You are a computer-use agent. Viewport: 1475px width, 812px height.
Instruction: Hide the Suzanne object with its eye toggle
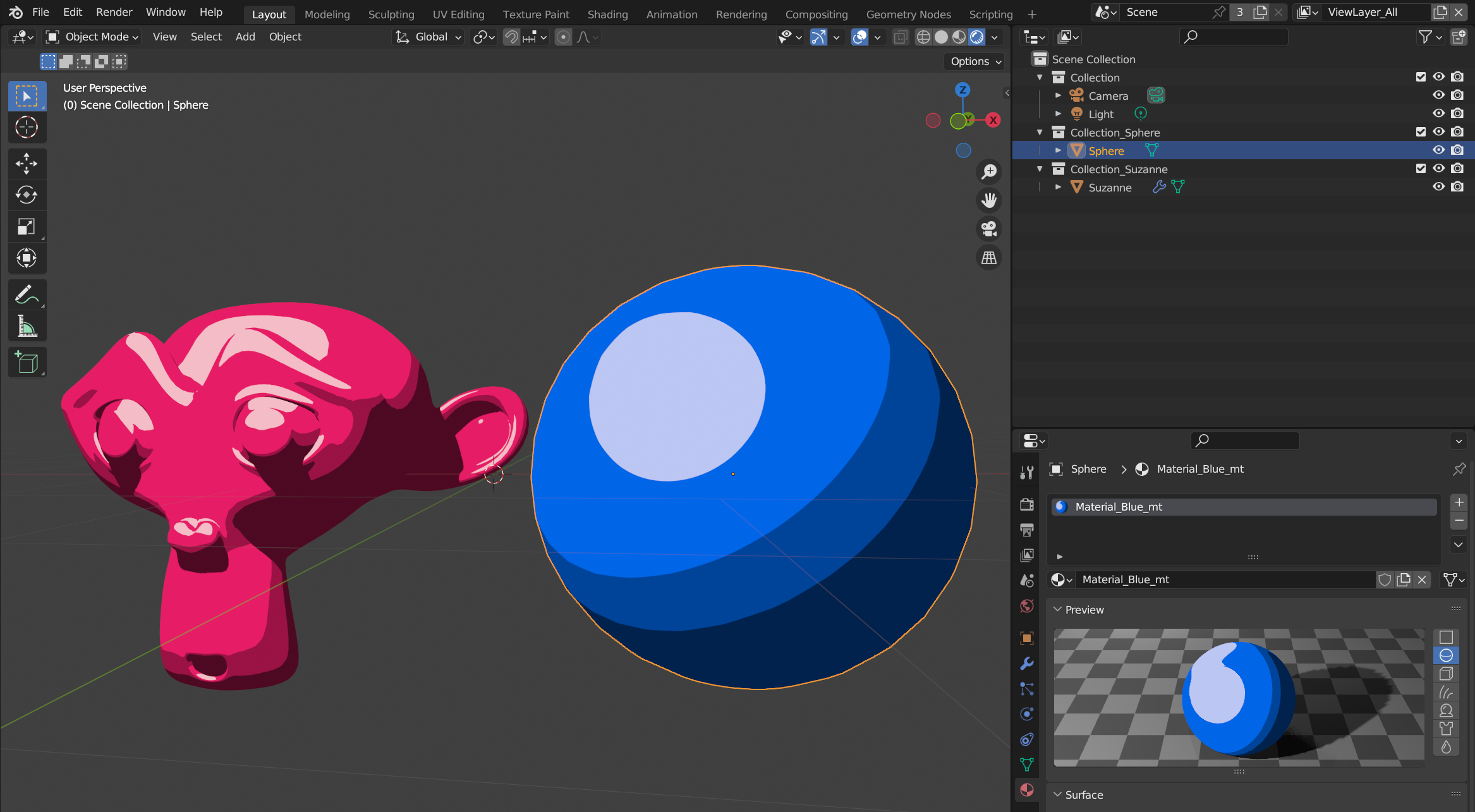click(x=1438, y=186)
